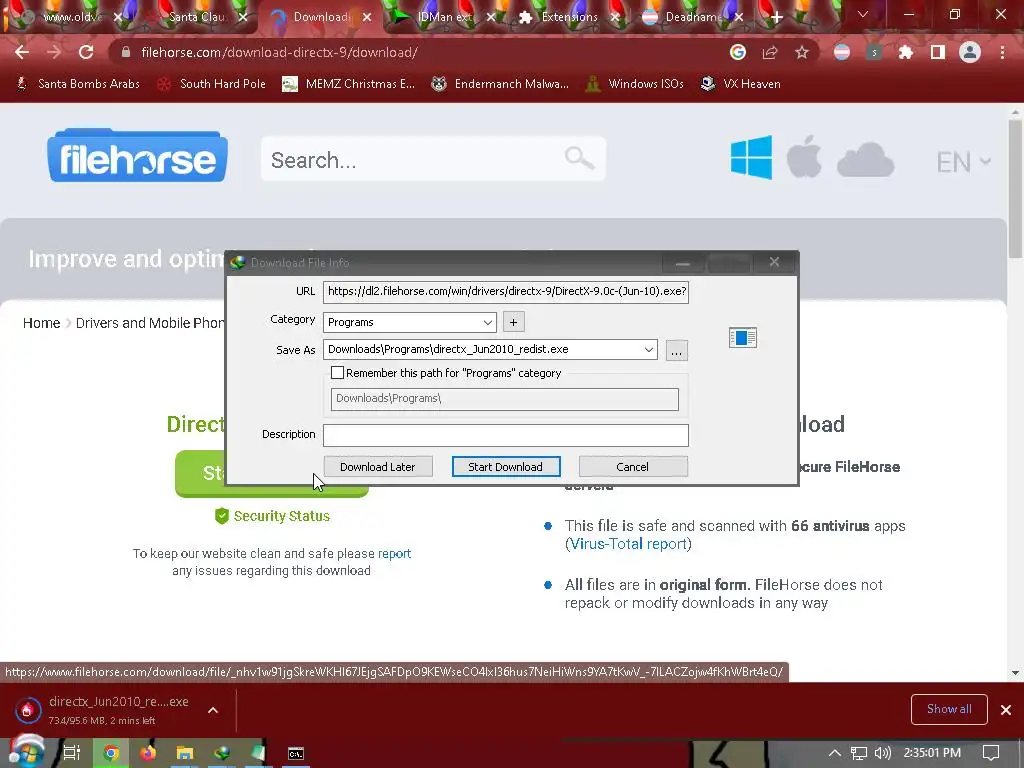Add a new category with the plus button
This screenshot has width=1024, height=768.
point(513,322)
